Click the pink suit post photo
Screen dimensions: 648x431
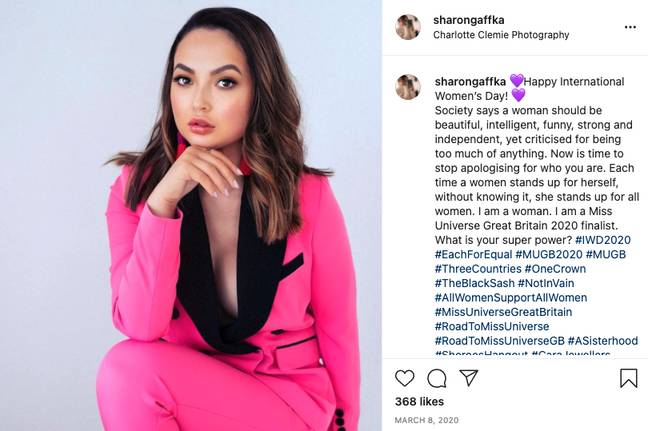tap(191, 215)
